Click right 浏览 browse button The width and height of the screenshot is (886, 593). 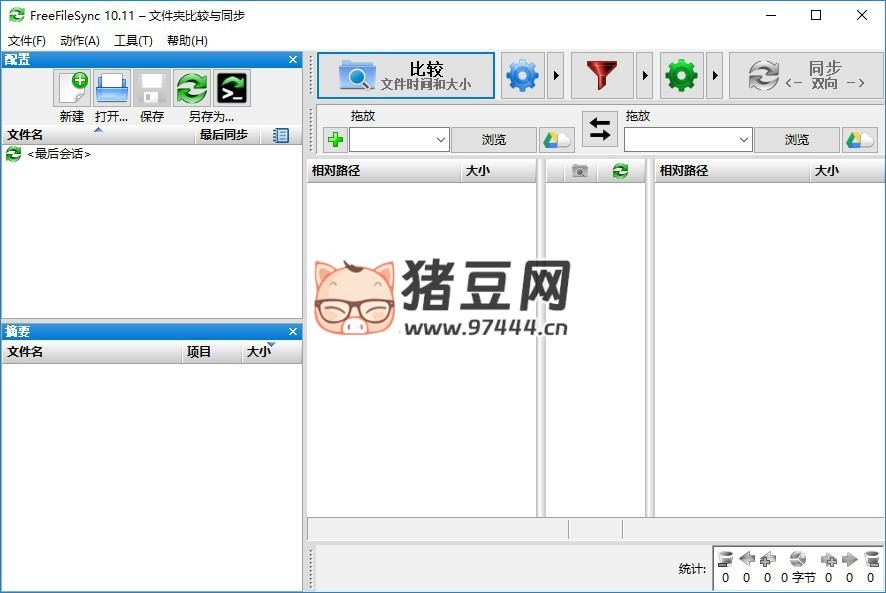(797, 140)
